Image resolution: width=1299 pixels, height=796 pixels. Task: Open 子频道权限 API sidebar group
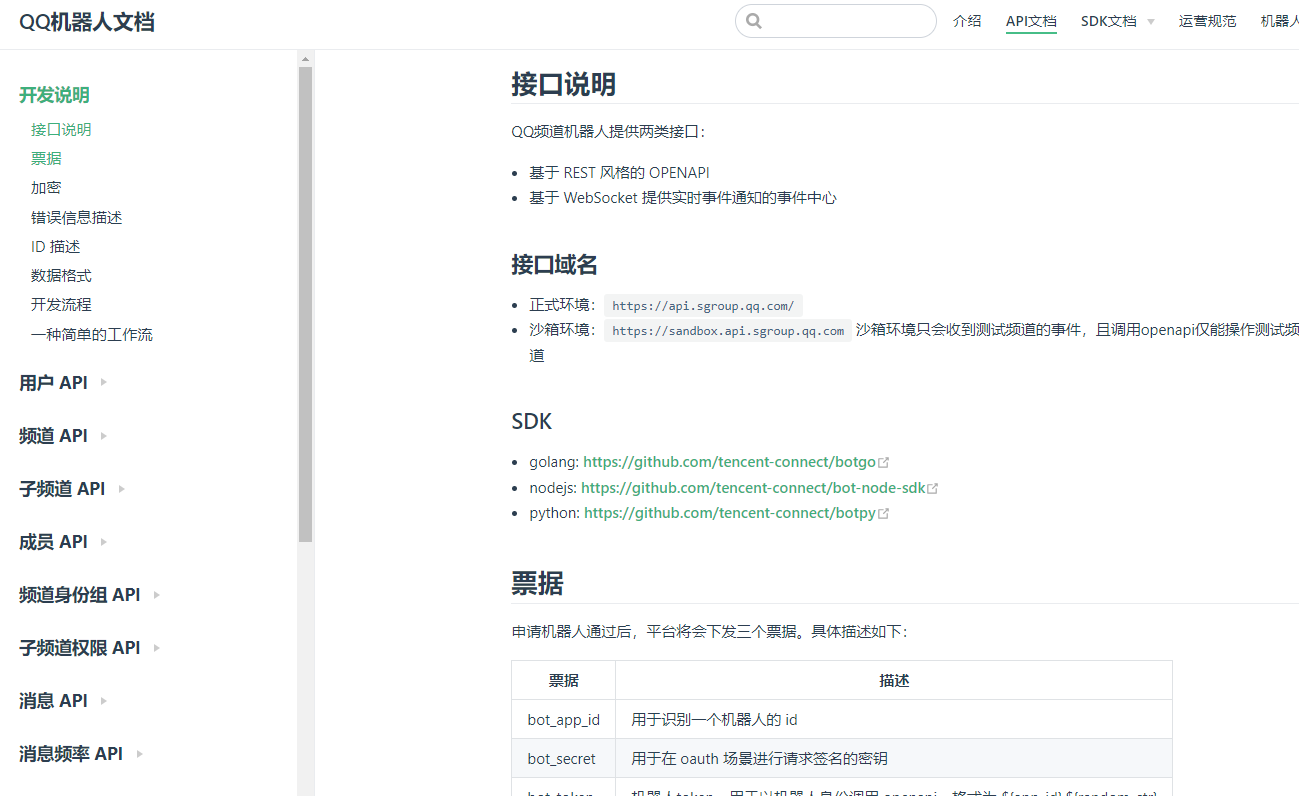(x=80, y=647)
